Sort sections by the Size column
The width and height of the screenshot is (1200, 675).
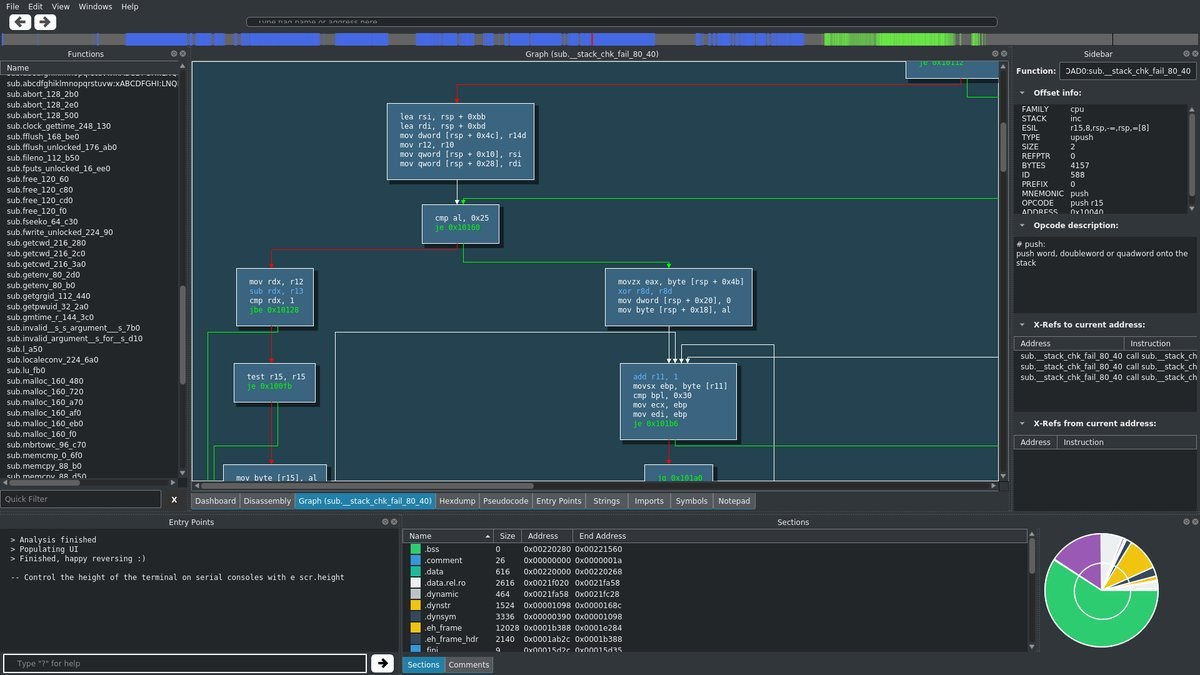pyautogui.click(x=507, y=536)
